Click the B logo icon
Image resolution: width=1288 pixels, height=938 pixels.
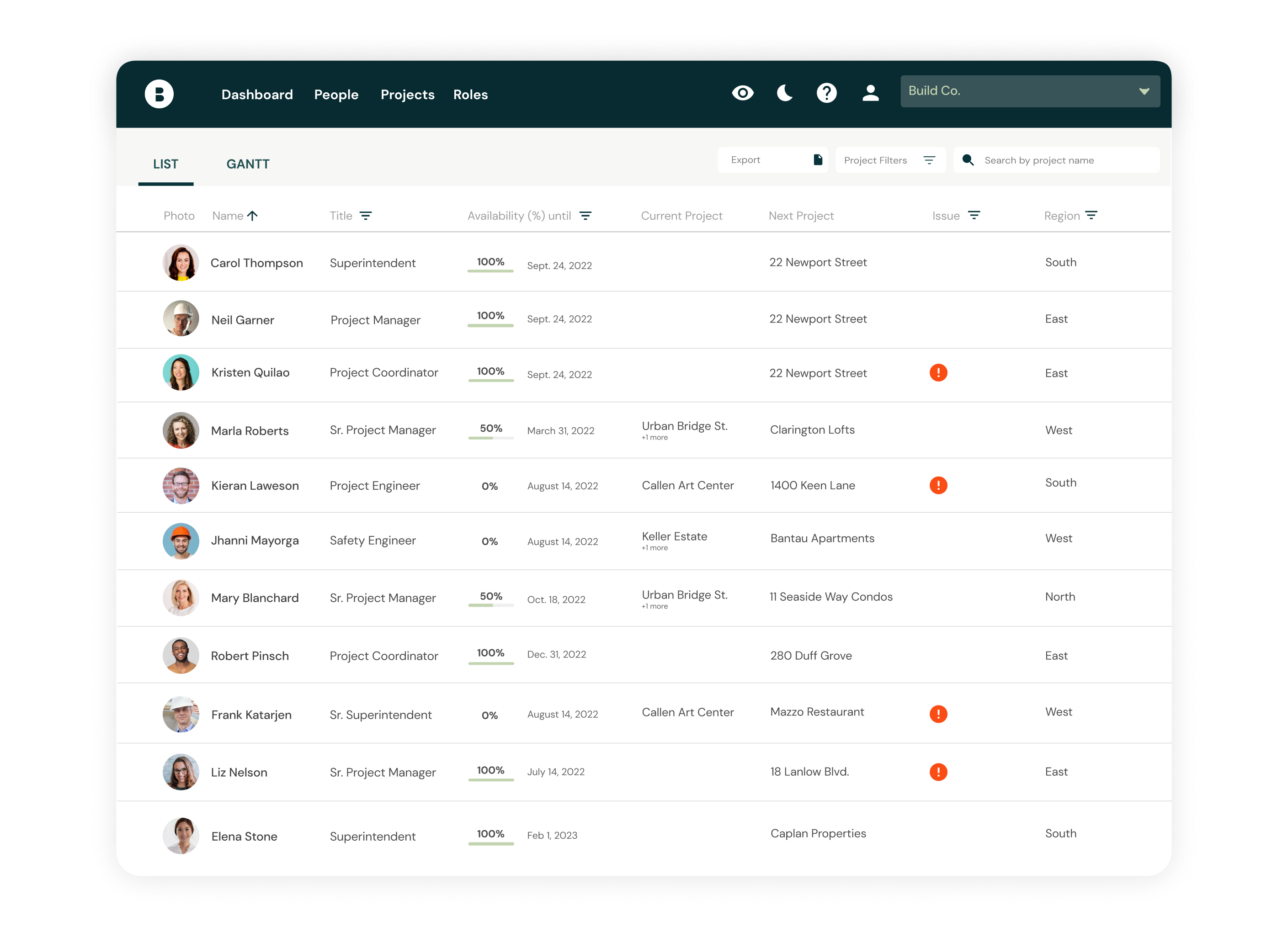point(159,94)
